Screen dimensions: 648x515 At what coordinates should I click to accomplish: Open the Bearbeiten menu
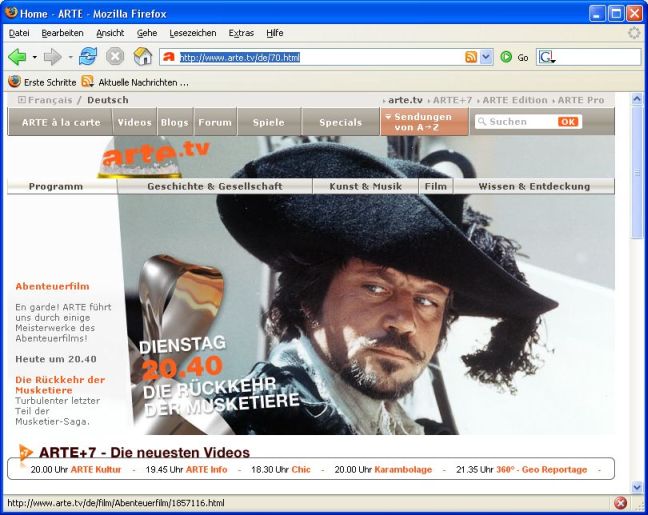(62, 33)
